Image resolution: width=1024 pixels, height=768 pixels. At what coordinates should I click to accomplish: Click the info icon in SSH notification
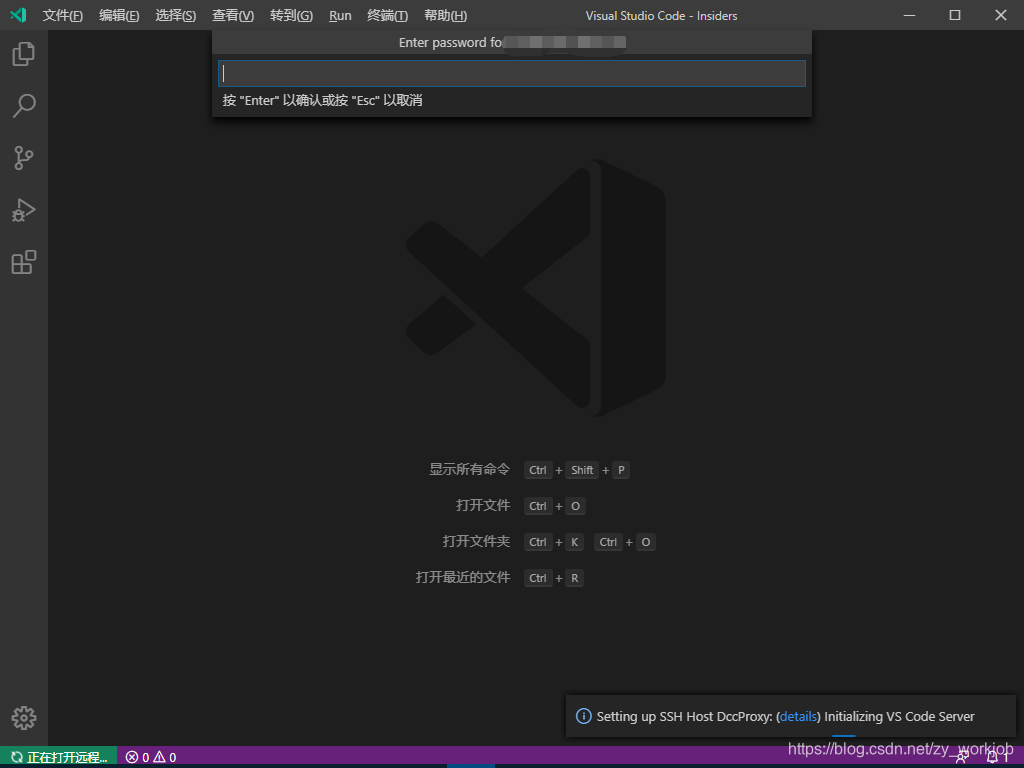(x=583, y=716)
